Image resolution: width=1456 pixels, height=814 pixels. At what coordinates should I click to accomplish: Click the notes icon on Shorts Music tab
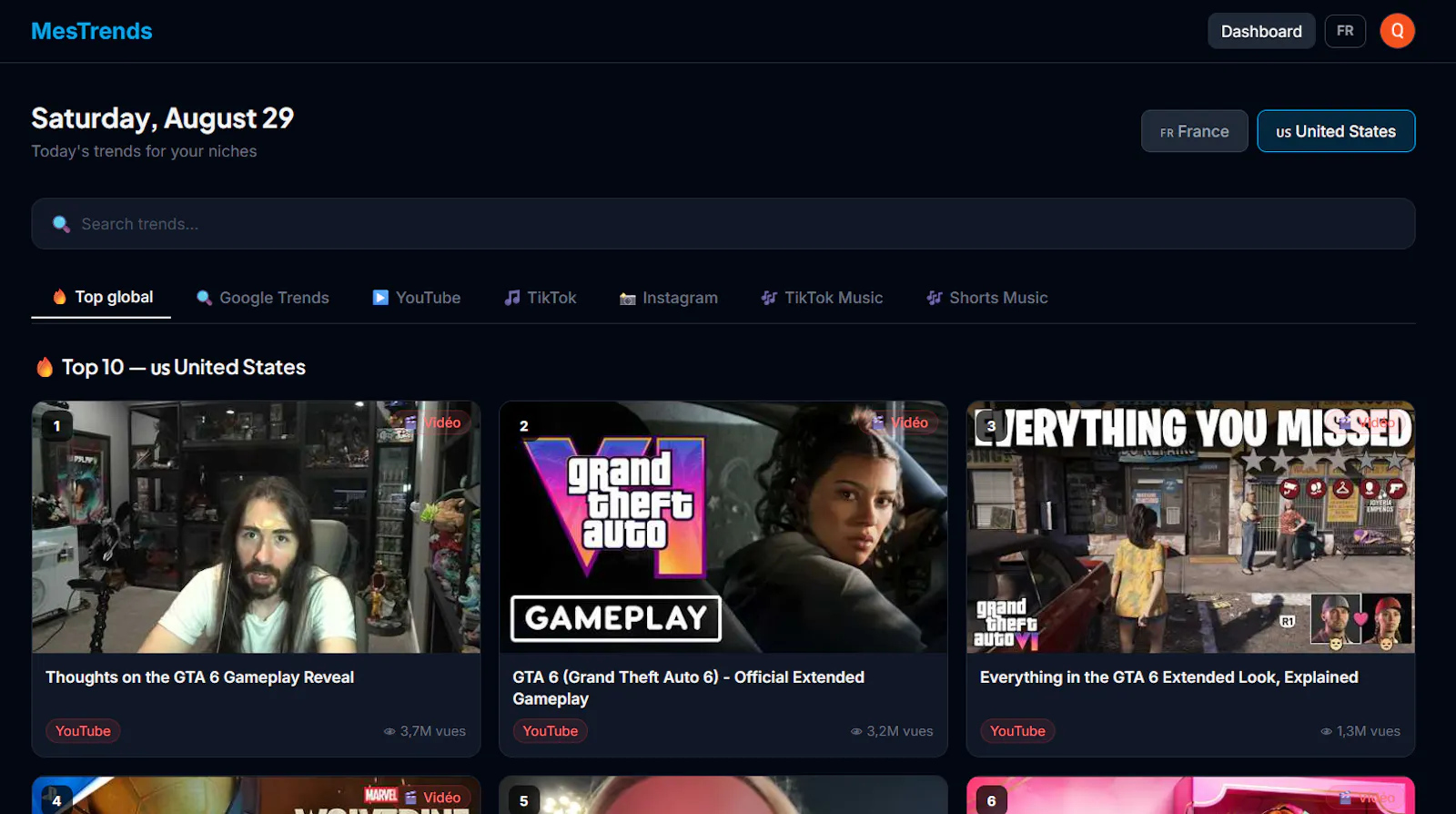pos(935,298)
